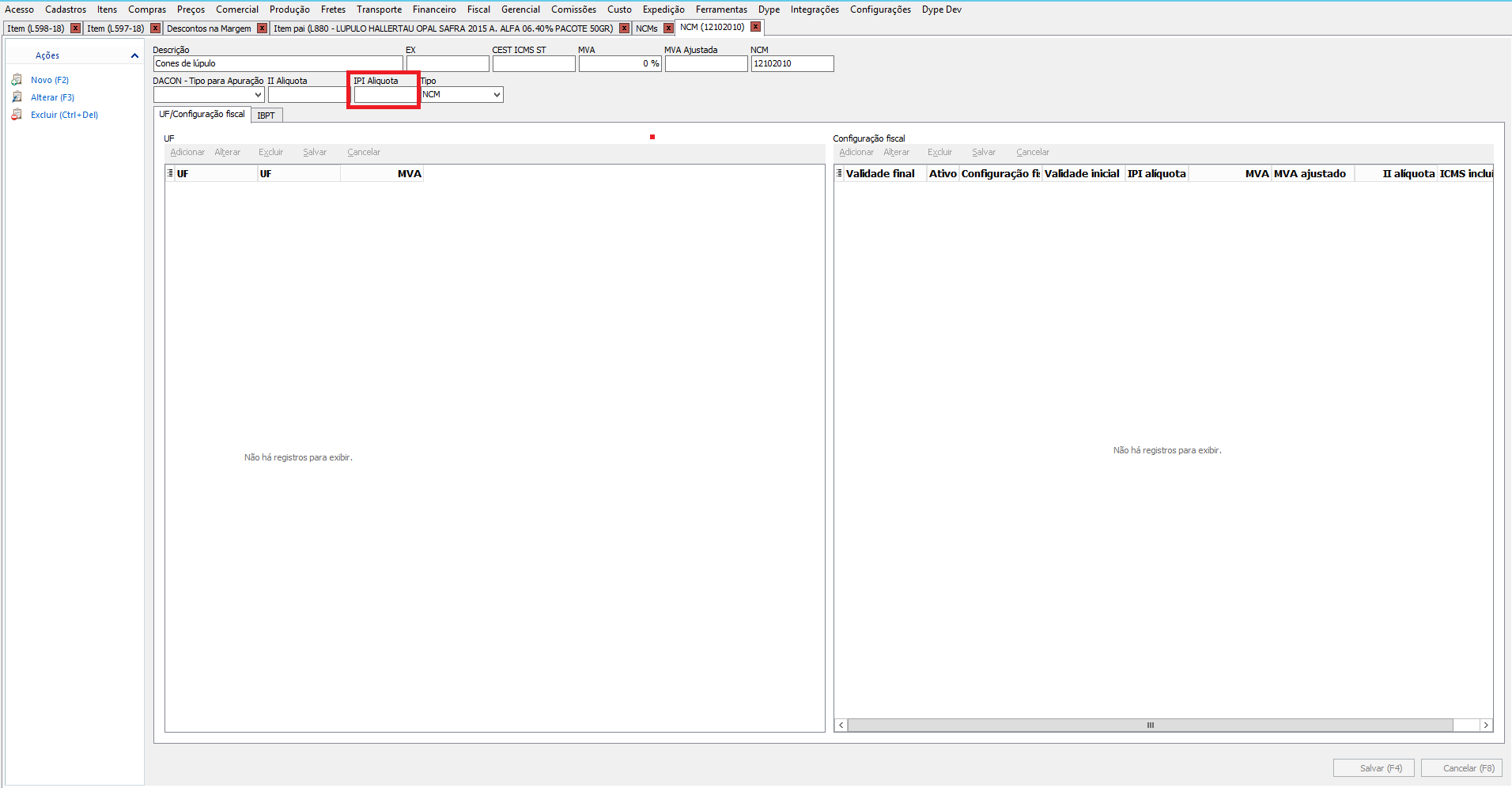Image resolution: width=1512 pixels, height=788 pixels.
Task: Close the NCMs tab
Action: tap(668, 28)
